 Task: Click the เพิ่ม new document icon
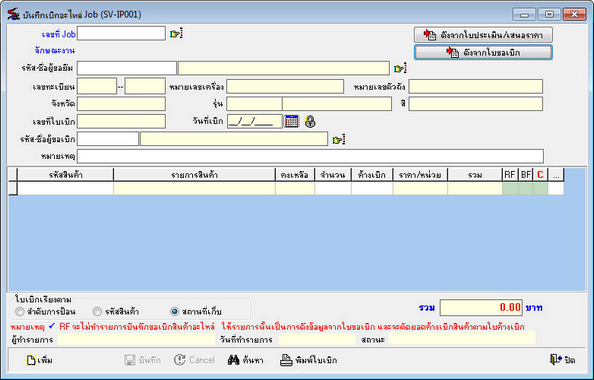pyautogui.click(x=31, y=360)
